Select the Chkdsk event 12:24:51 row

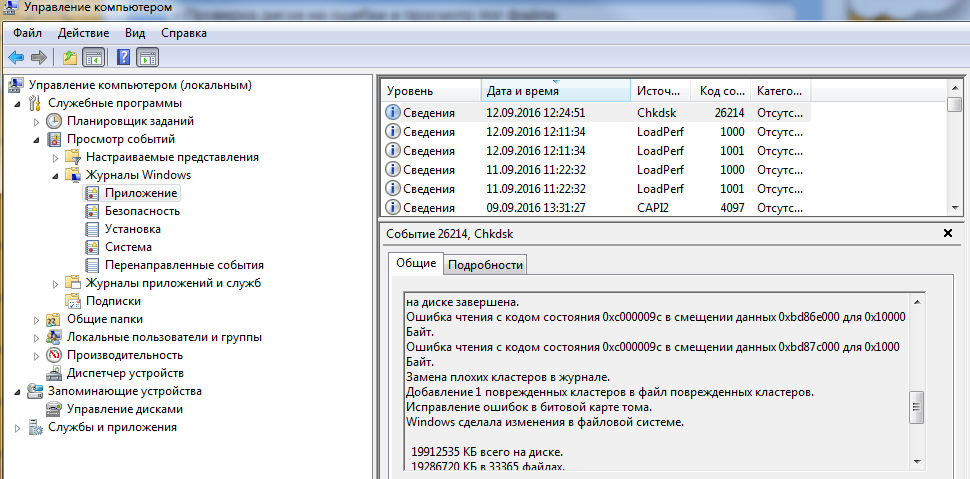click(x=597, y=113)
